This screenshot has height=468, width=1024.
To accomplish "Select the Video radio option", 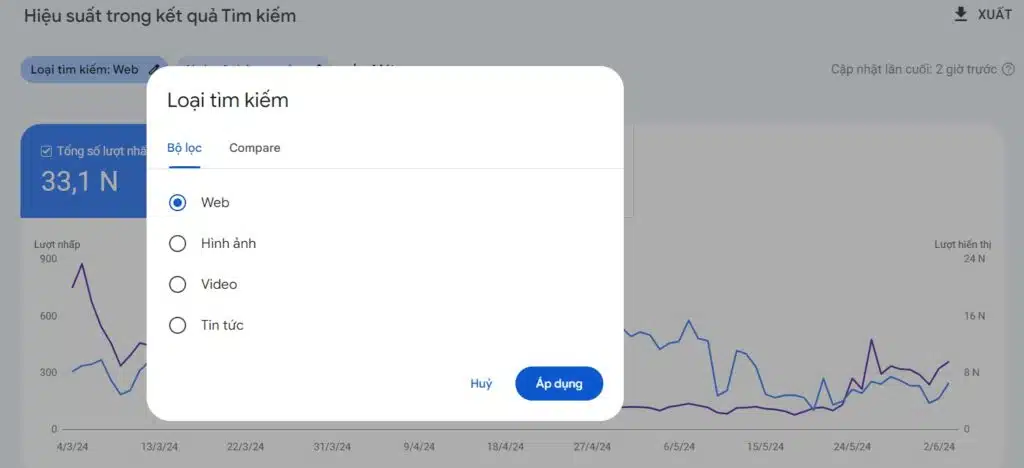I will click(x=178, y=284).
